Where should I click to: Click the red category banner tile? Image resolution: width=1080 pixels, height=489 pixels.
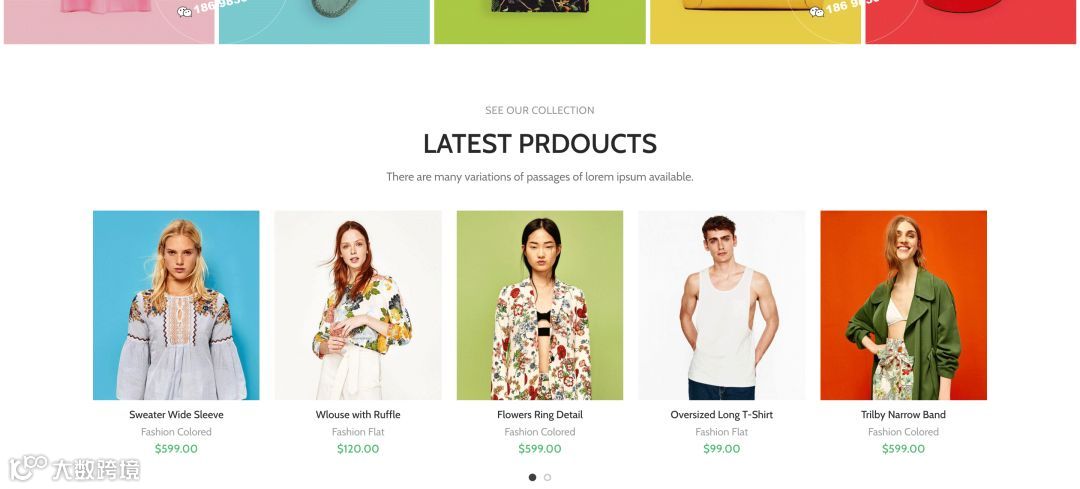tap(970, 22)
